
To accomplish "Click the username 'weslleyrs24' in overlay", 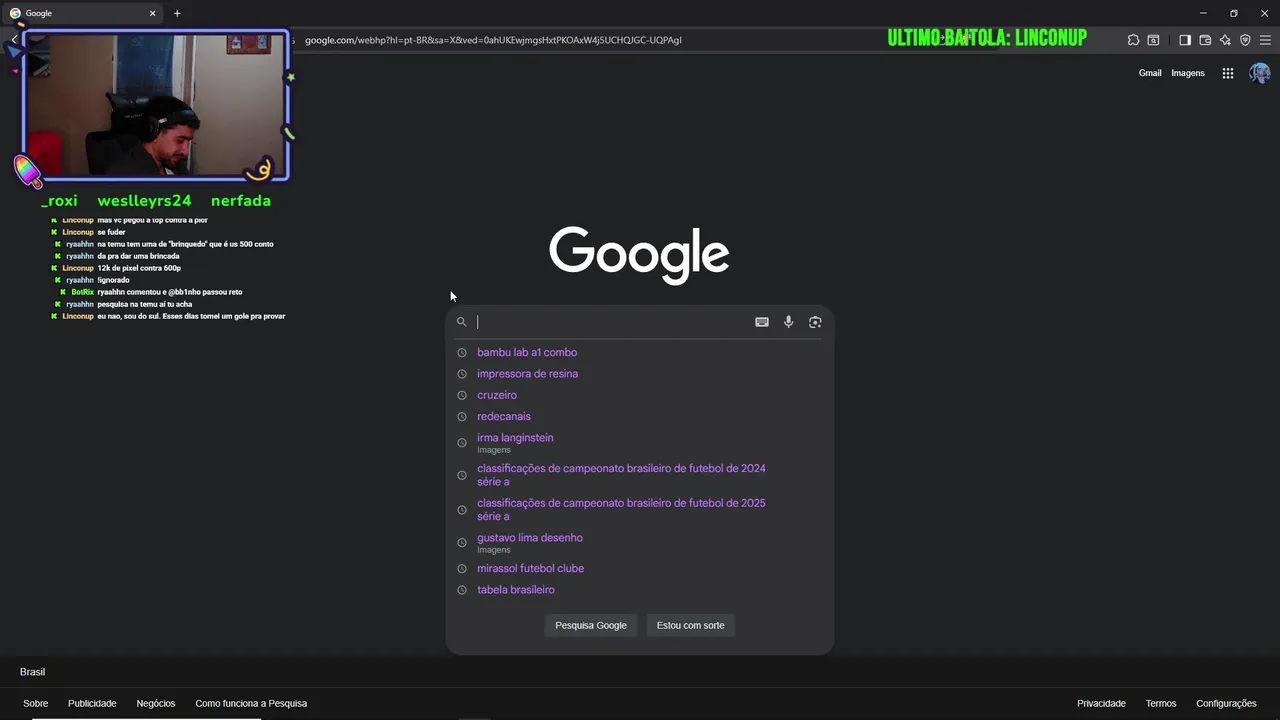I will pyautogui.click(x=144, y=201).
